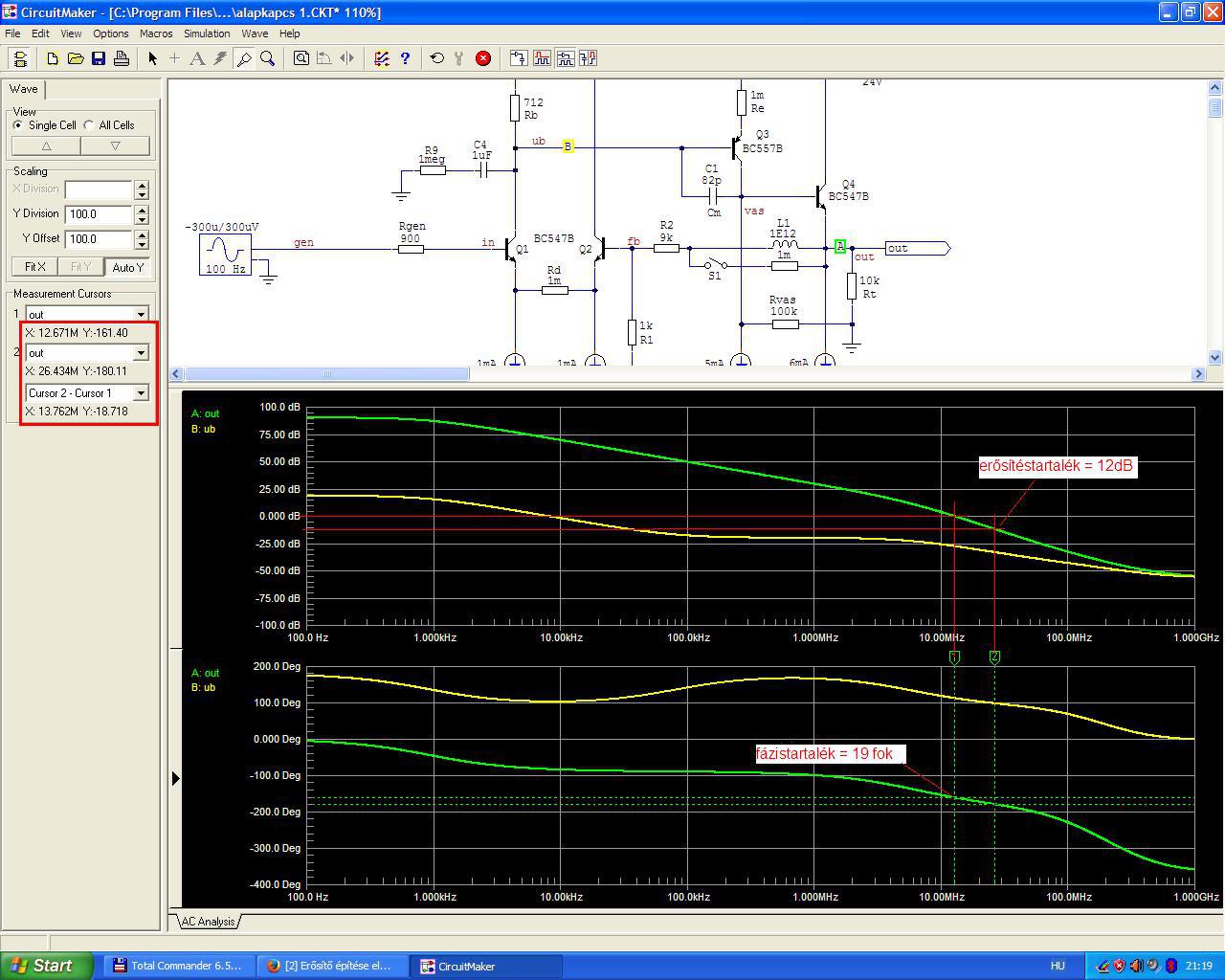Click the Print icon in toolbar

click(x=122, y=58)
